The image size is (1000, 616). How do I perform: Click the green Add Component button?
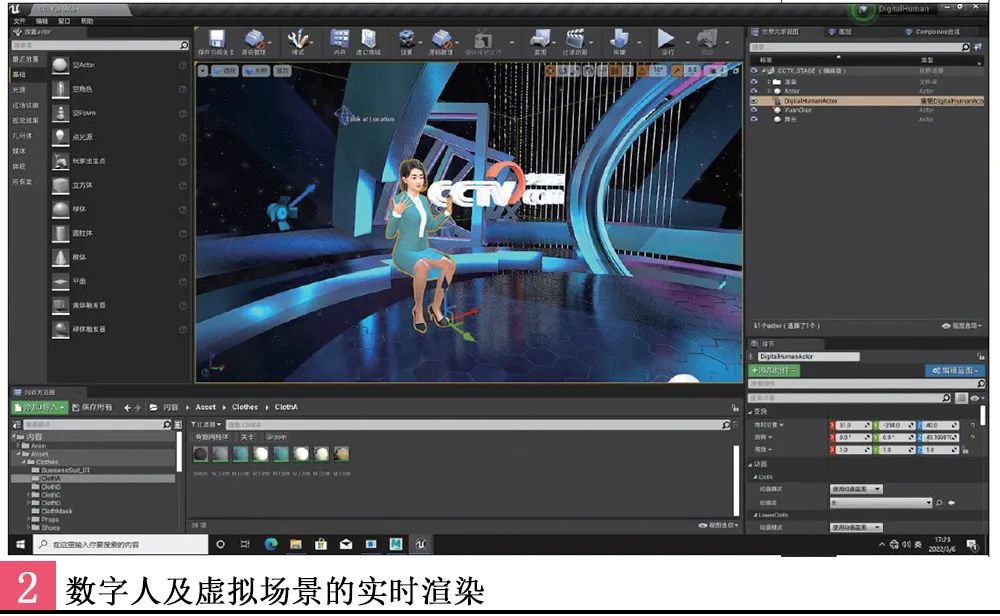click(x=775, y=370)
